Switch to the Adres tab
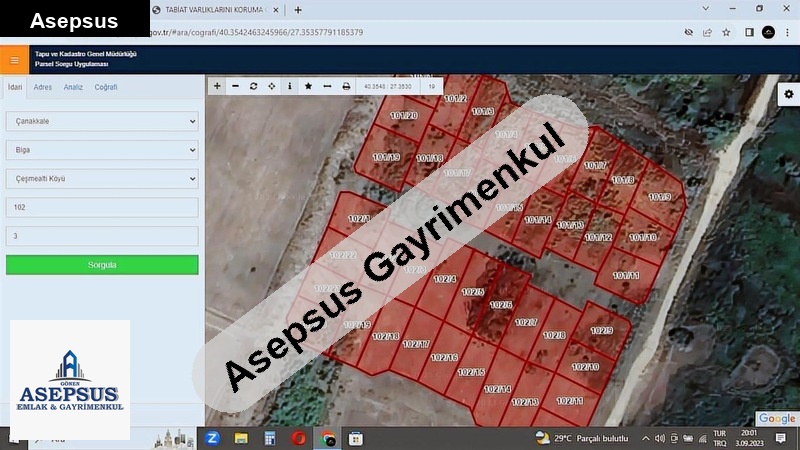Image resolution: width=800 pixels, height=450 pixels. pos(43,87)
